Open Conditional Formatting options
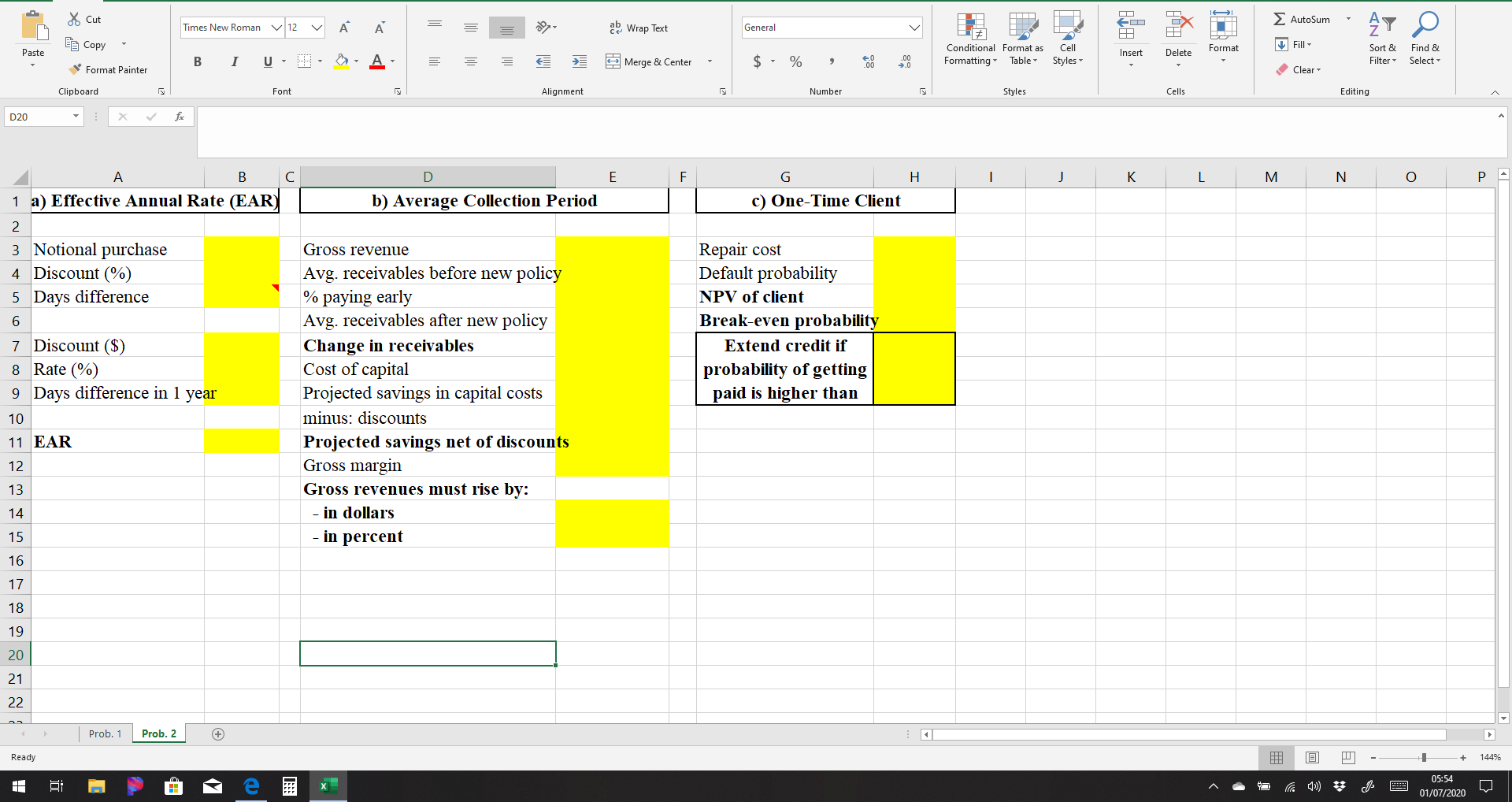This screenshot has width=1512, height=802. coord(971,38)
